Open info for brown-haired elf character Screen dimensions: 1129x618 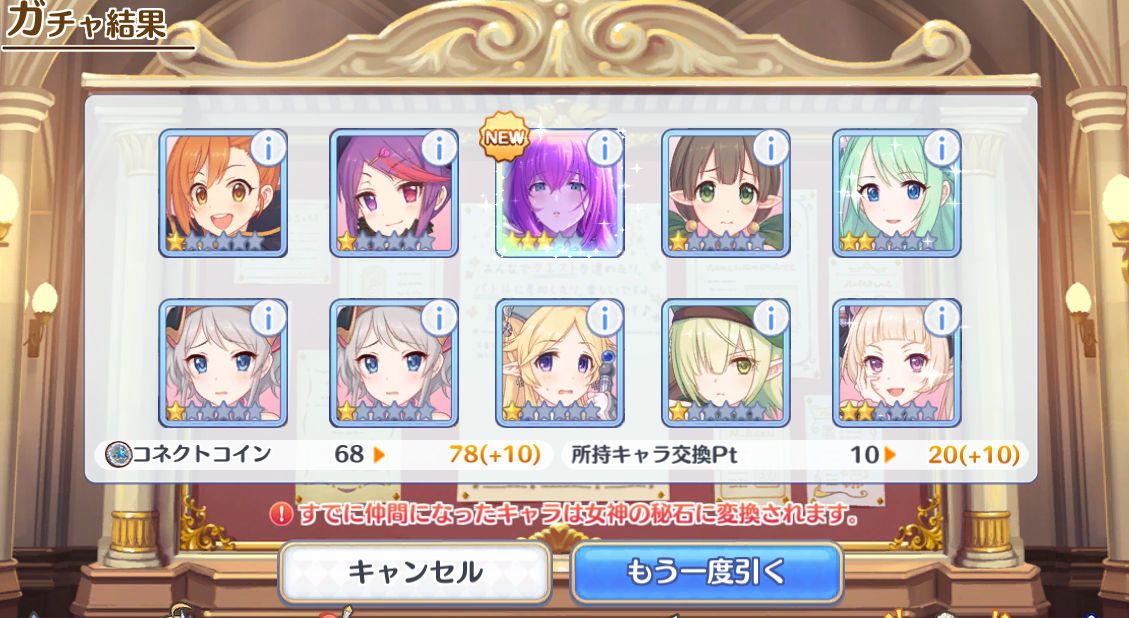(770, 148)
